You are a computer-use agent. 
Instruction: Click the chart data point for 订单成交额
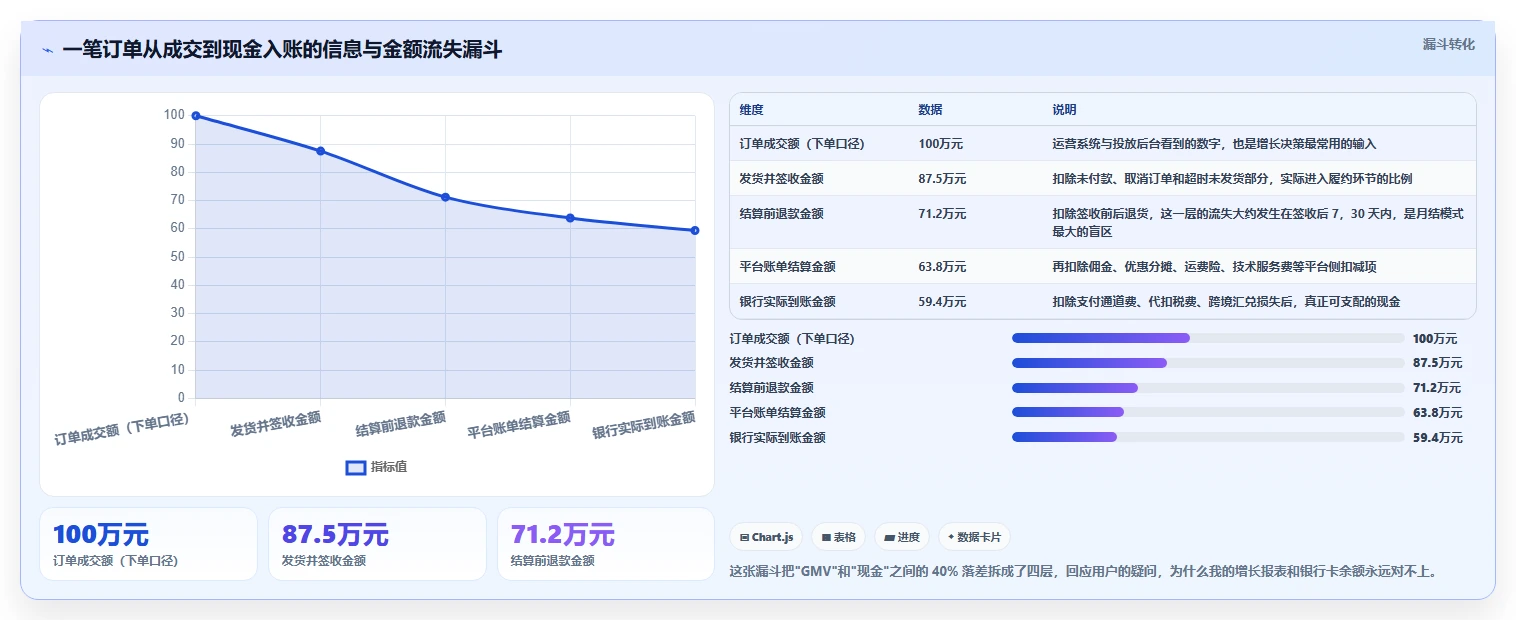click(x=196, y=116)
